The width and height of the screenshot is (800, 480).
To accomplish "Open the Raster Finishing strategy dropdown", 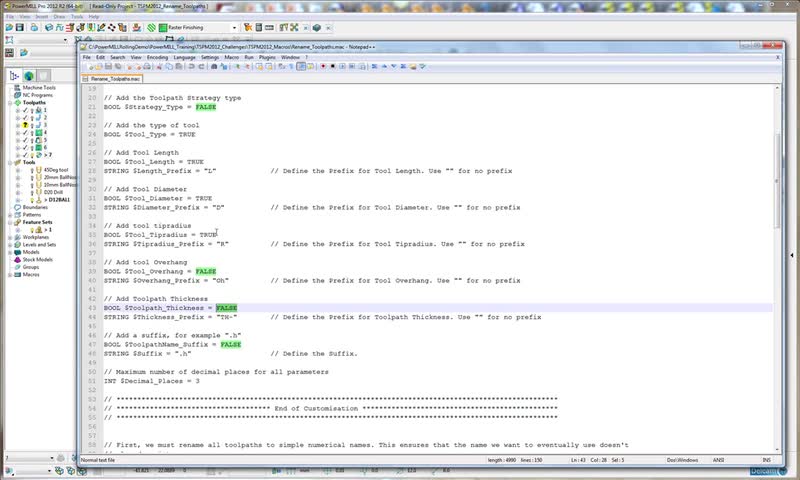I will click(x=235, y=28).
